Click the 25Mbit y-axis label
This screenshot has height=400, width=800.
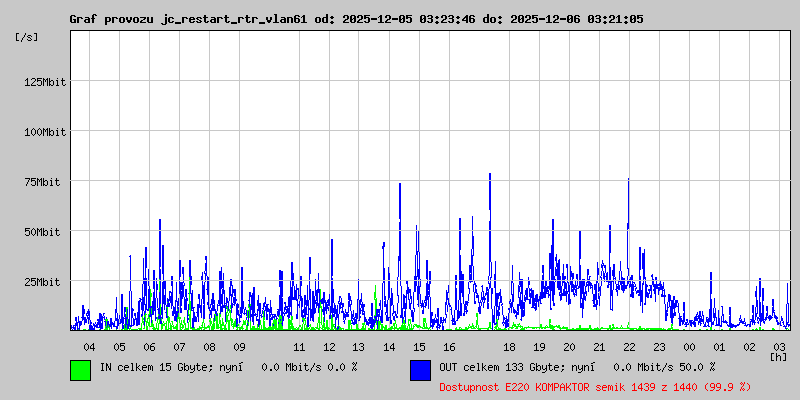tap(46, 282)
